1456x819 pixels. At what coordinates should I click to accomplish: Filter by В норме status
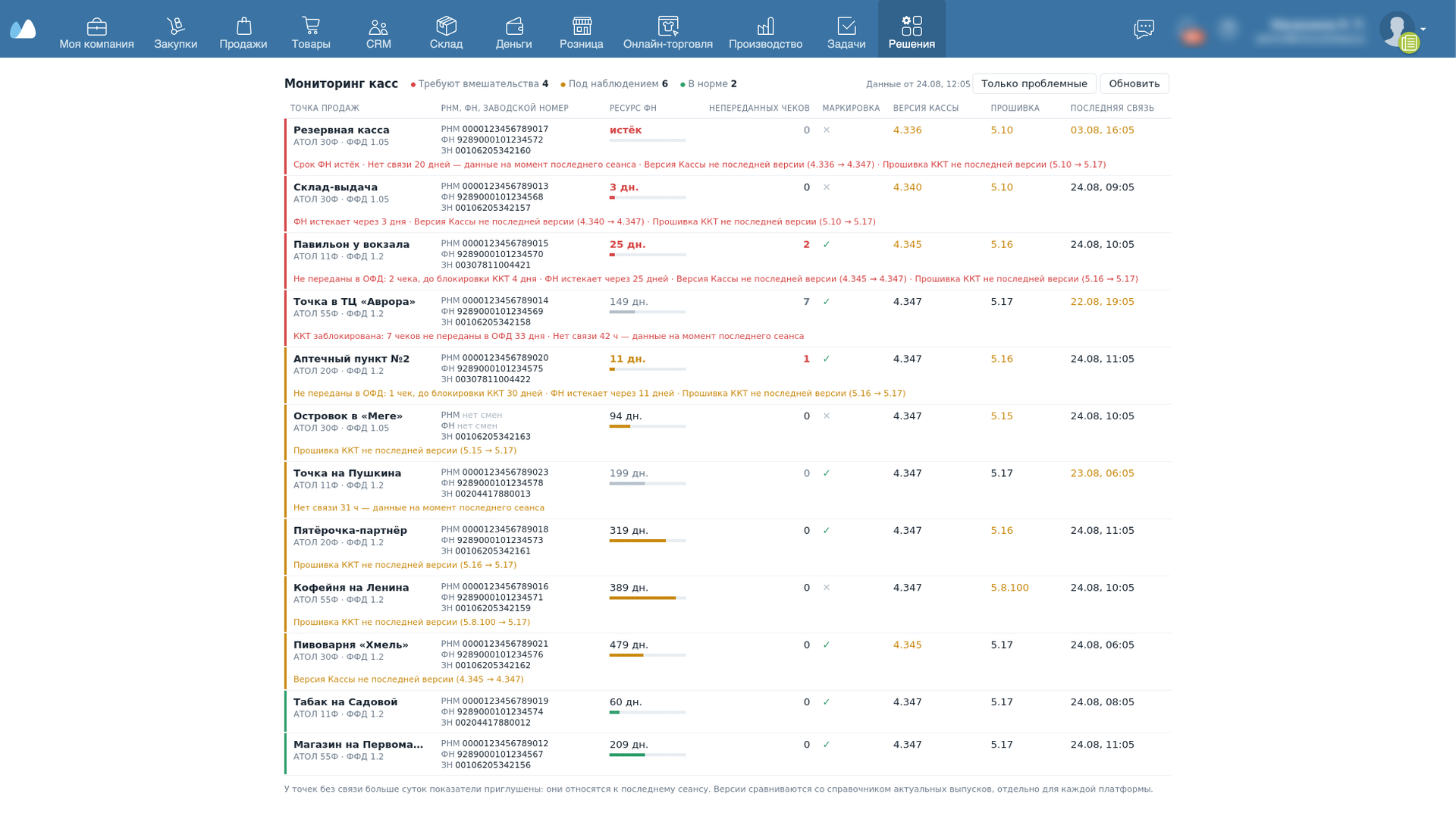[x=708, y=84]
